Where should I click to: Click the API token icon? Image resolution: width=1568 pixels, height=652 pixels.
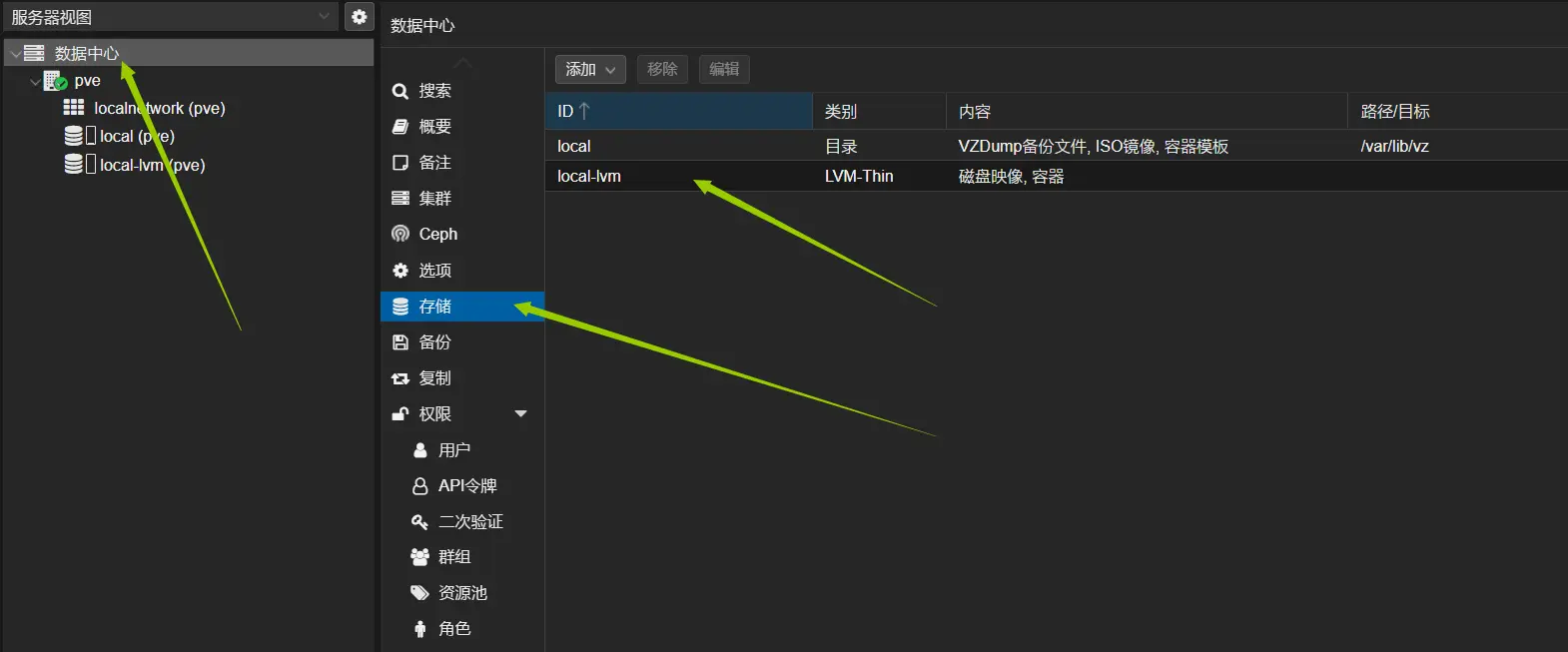[420, 486]
